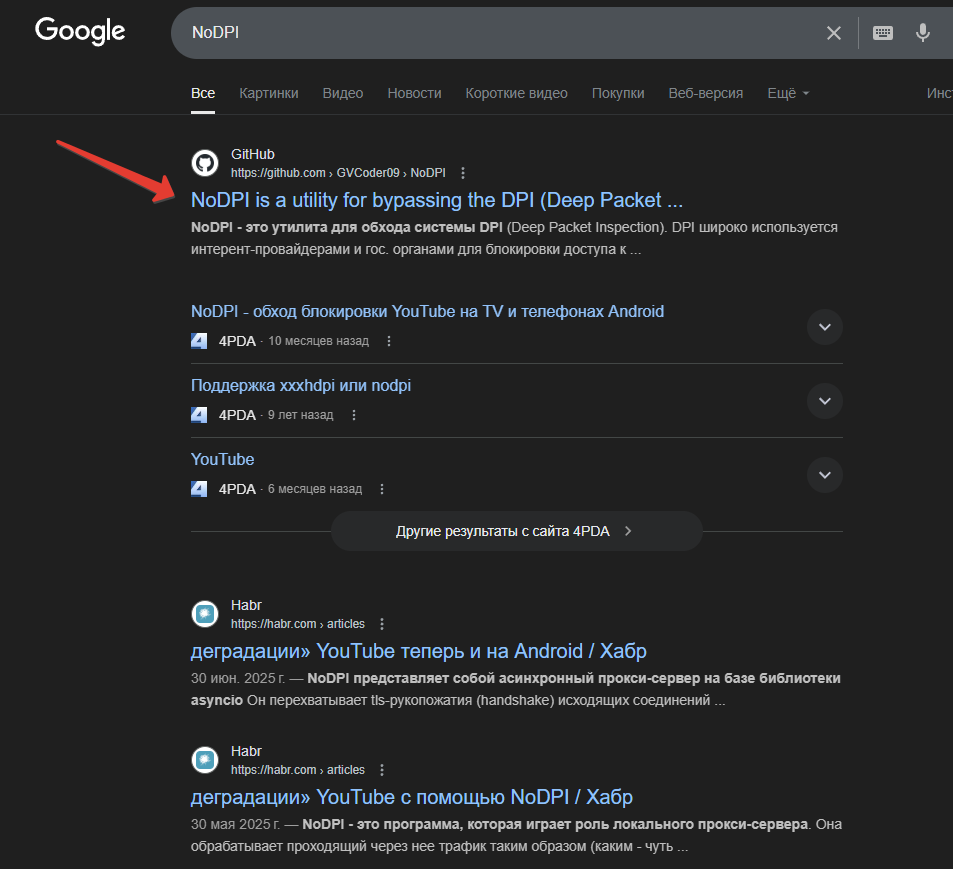Open the on-screen keyboard icon
Screen dimensions: 953x869
[882, 33]
